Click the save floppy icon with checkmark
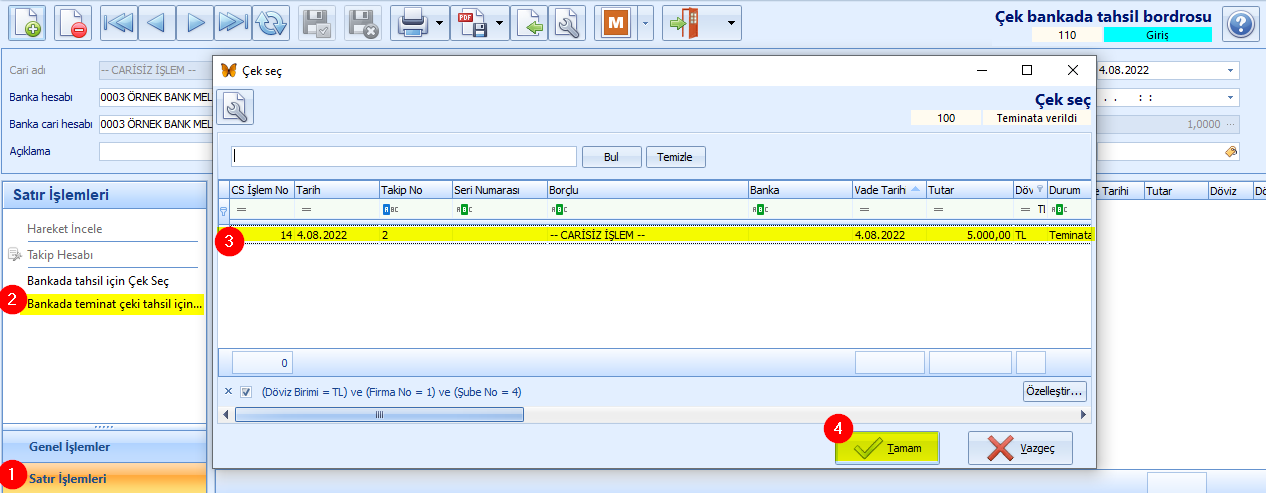 point(317,22)
